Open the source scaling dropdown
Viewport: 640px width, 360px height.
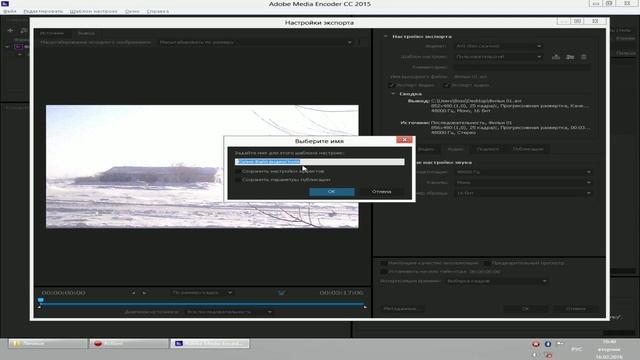(256, 42)
